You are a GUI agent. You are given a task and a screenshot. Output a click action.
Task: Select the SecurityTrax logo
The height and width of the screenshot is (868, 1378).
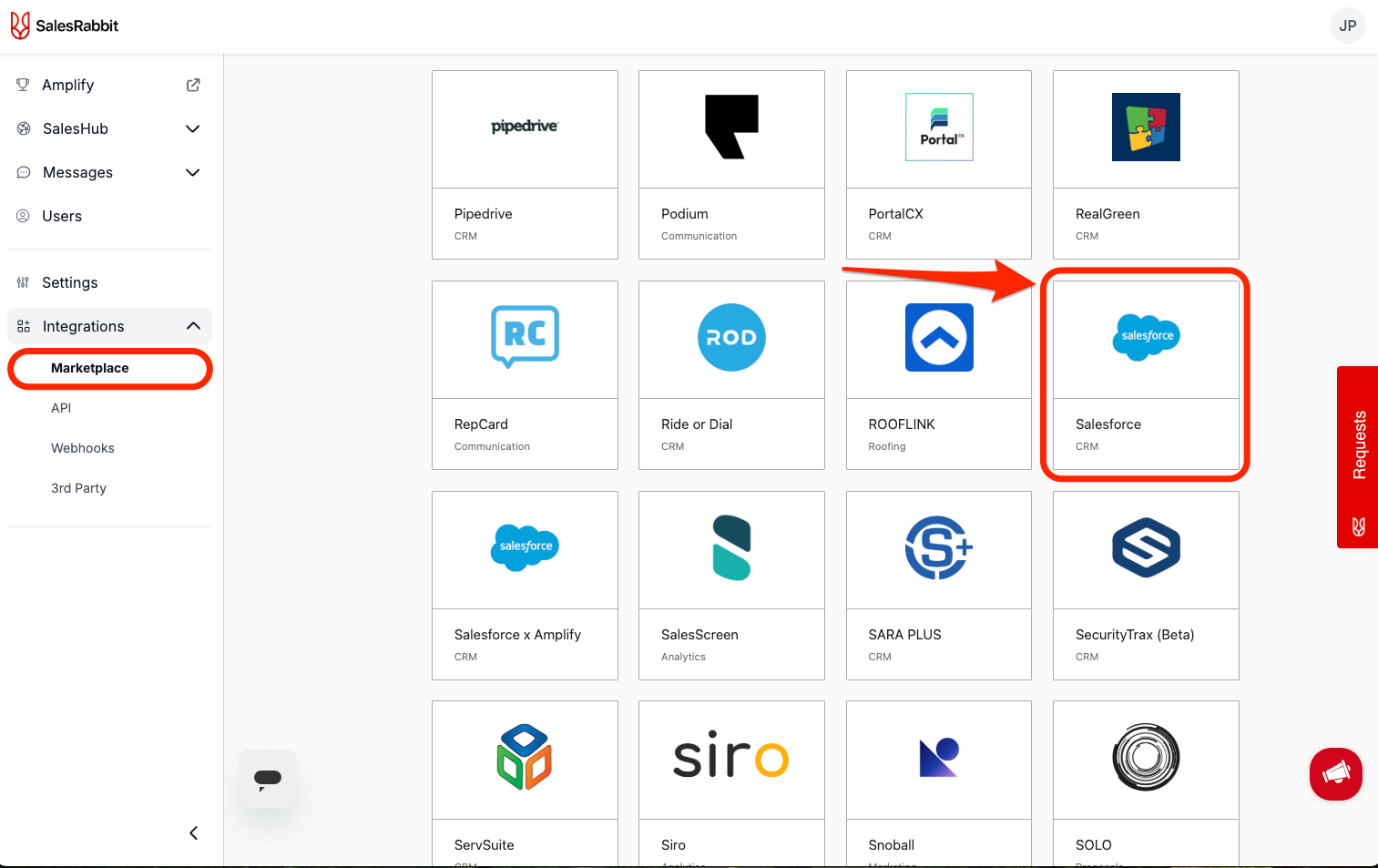point(1146,547)
